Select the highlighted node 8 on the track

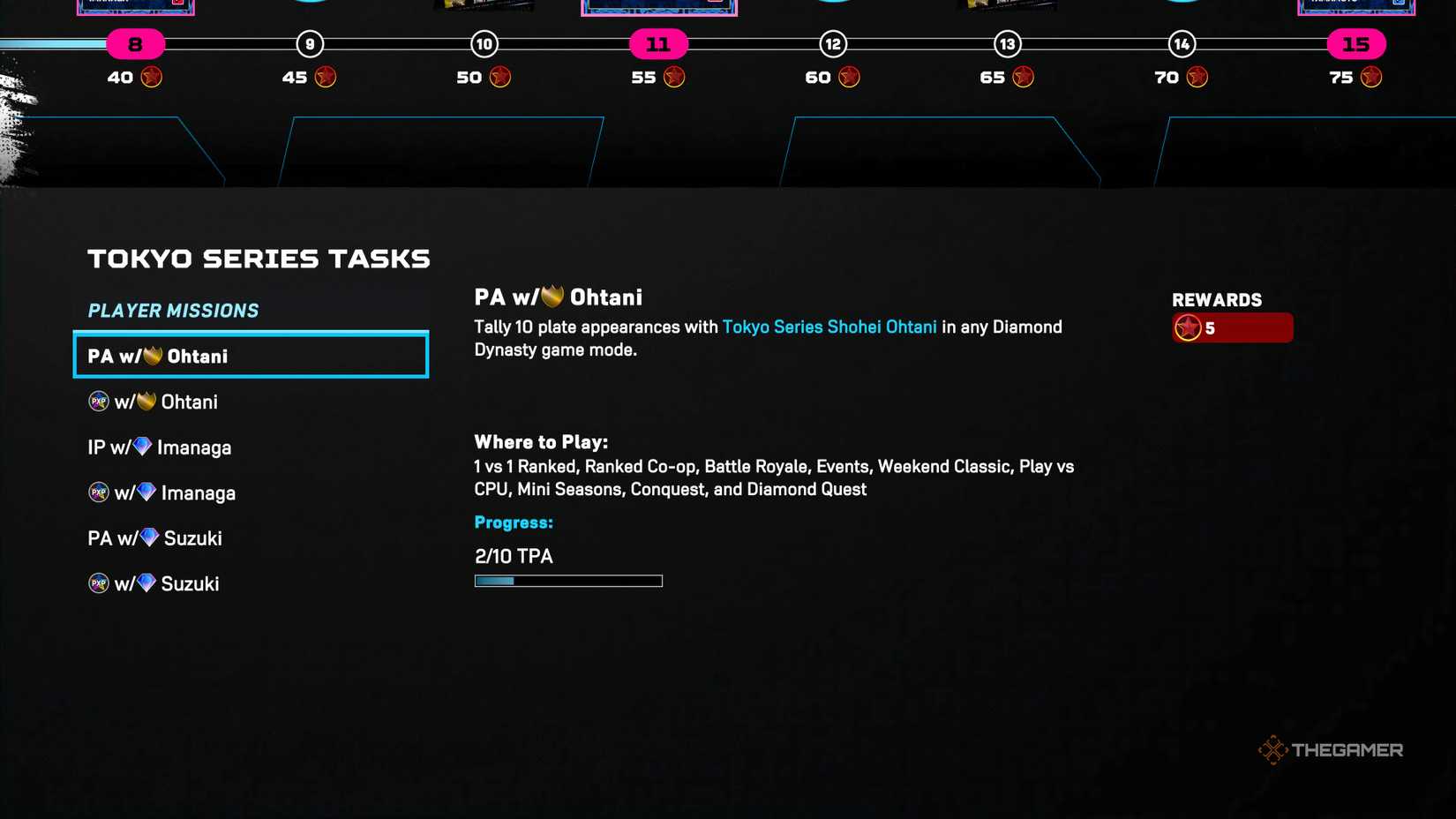(x=134, y=42)
